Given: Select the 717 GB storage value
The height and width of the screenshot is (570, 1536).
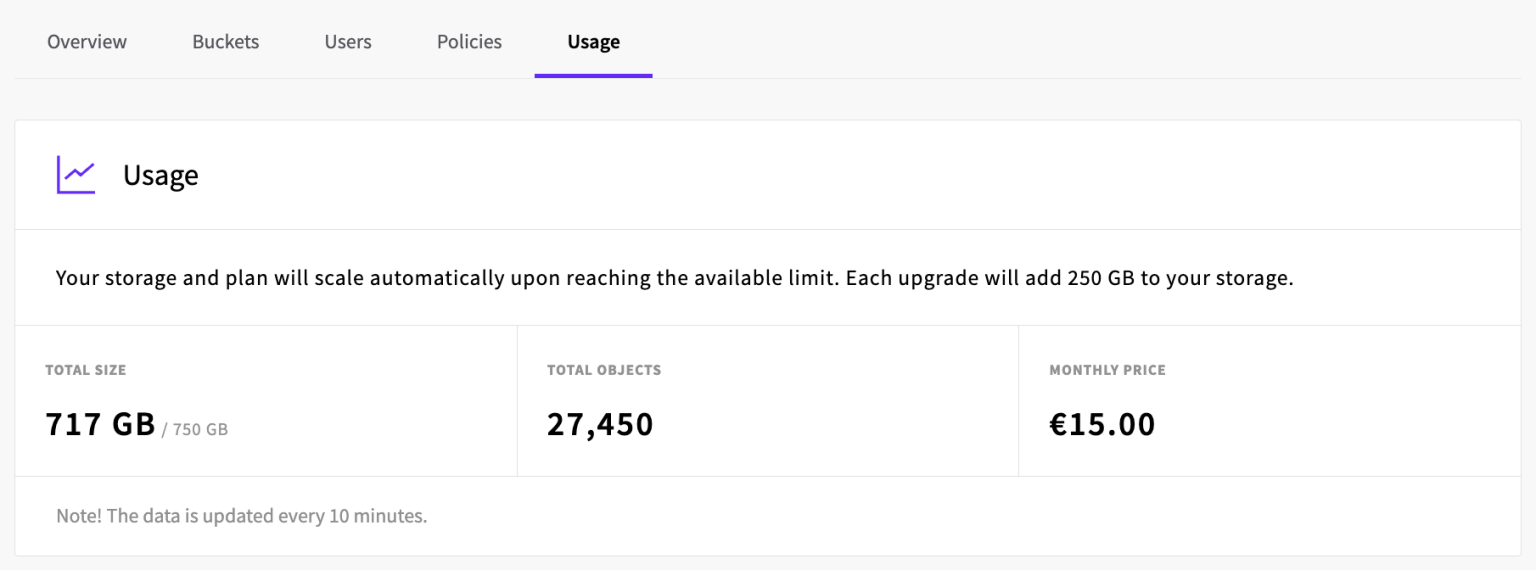Looking at the screenshot, I should click(100, 424).
